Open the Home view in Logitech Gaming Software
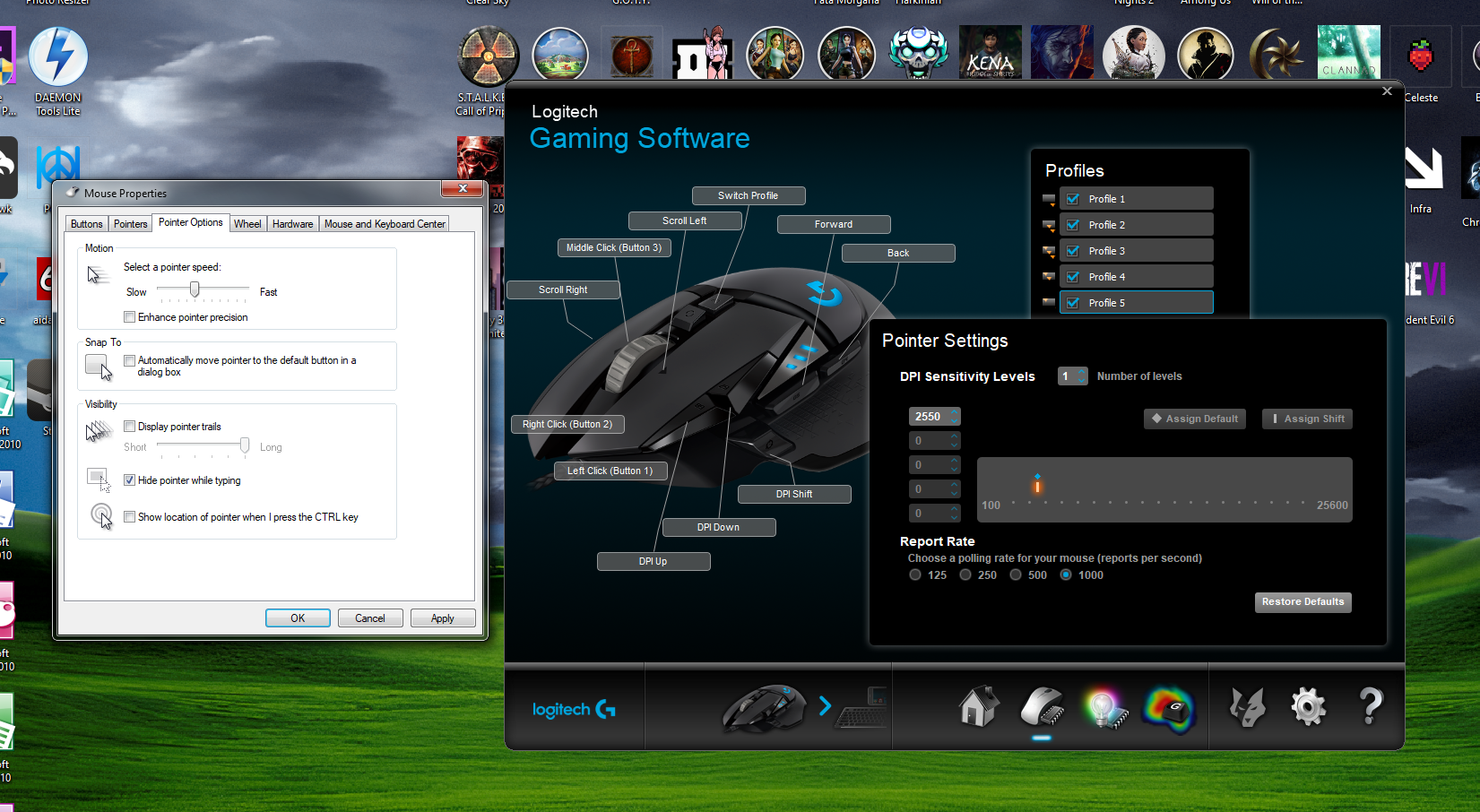The height and width of the screenshot is (812, 1480). (x=978, y=706)
